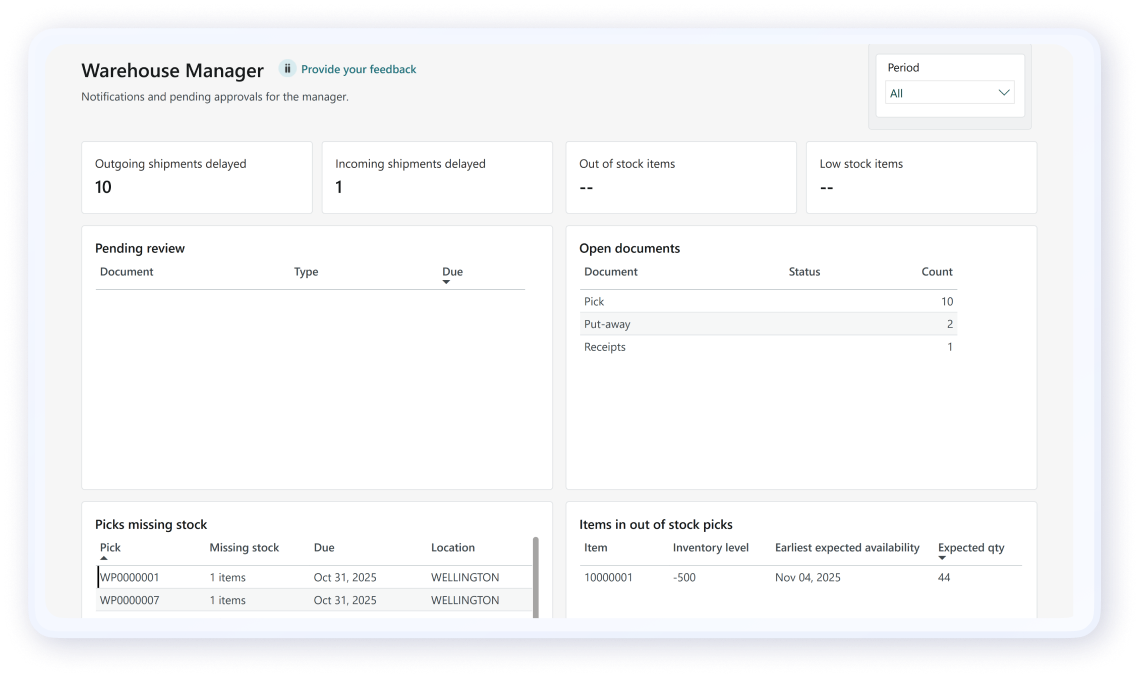Image resolution: width=1141 pixels, height=678 pixels.
Task: Open the Provide your feedback link
Action: [x=358, y=70]
